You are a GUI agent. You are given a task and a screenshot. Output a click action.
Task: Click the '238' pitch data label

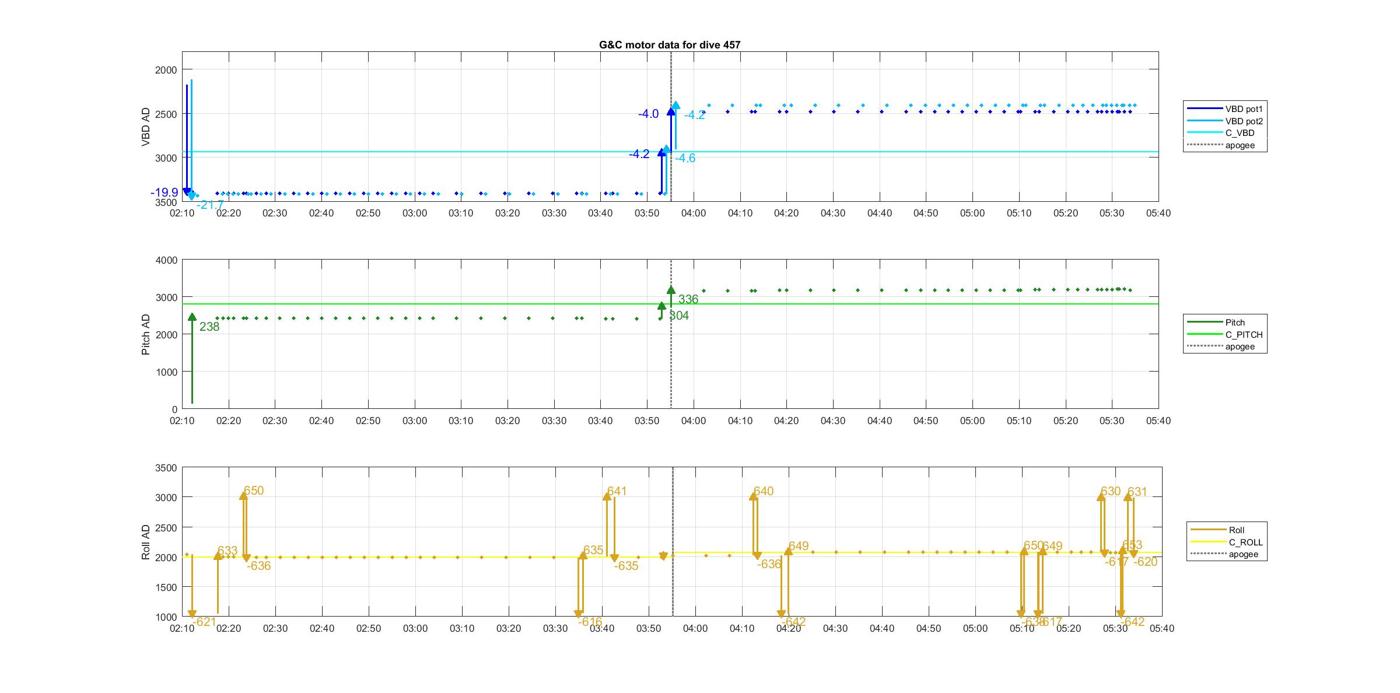point(209,327)
